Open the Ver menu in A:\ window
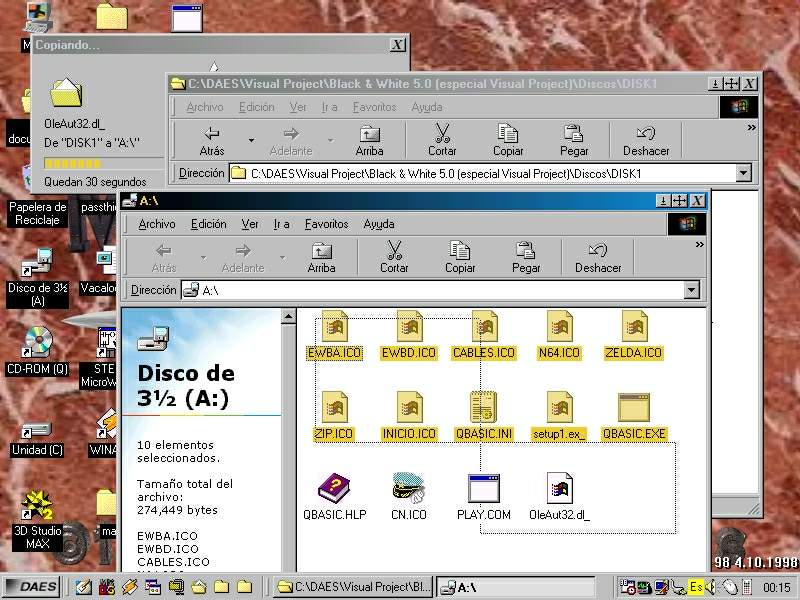The image size is (800, 600). click(x=250, y=224)
